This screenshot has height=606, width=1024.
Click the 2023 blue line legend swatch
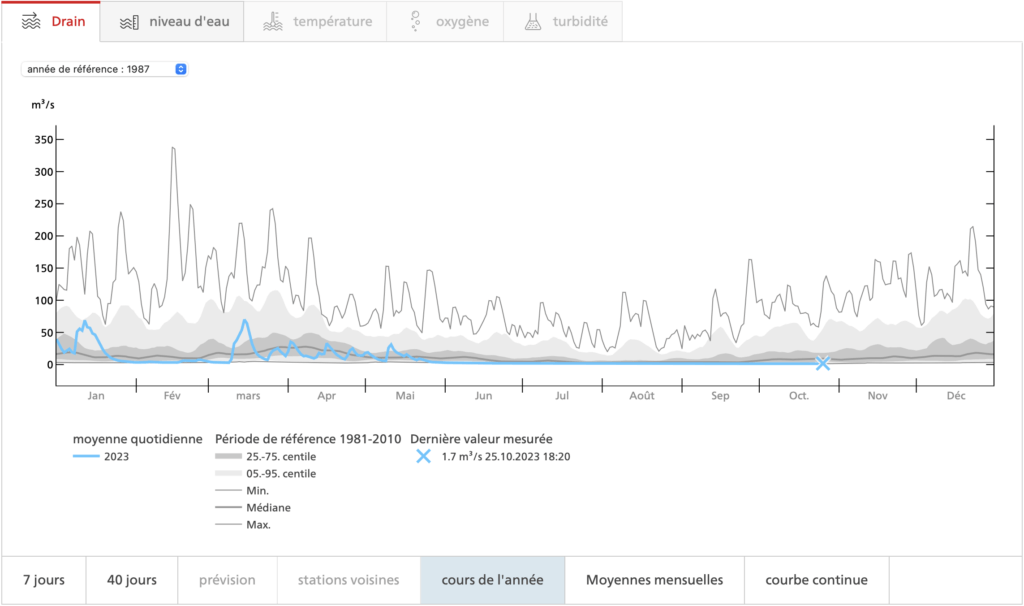coord(89,456)
